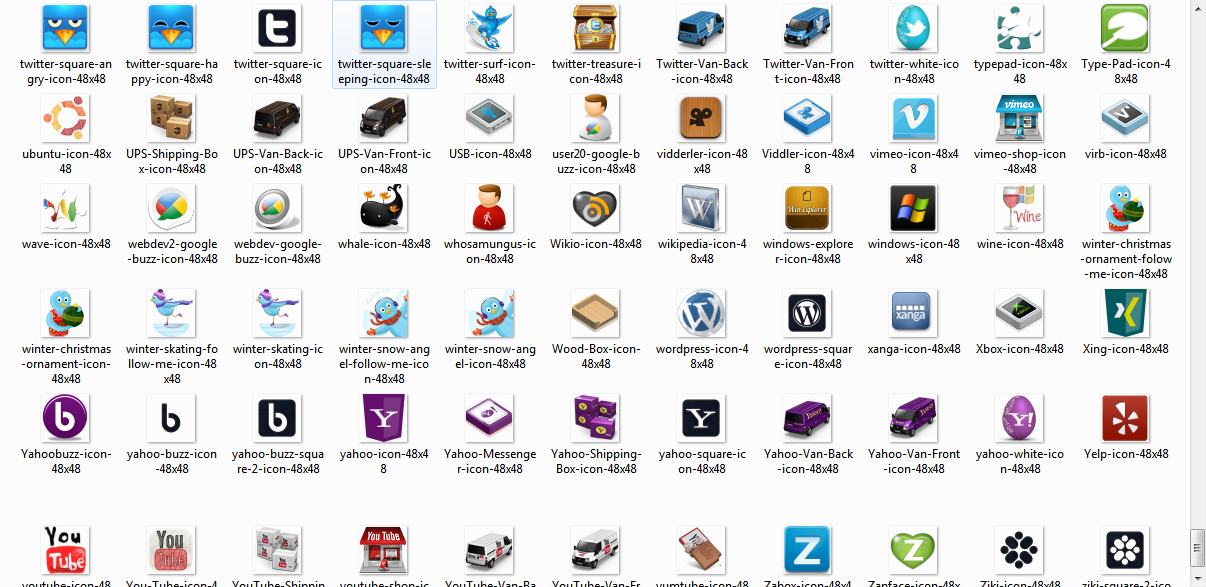1206x587 pixels.
Task: Select the windows-icon-48x48 flag icon
Action: (x=914, y=209)
